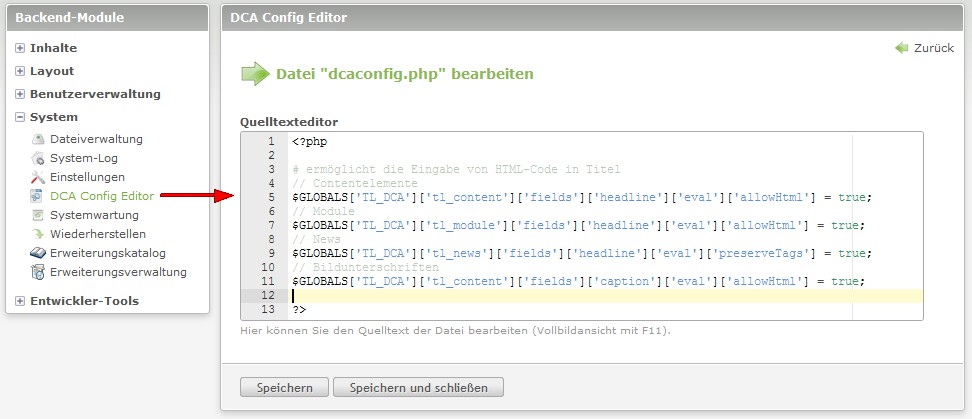Click the Erweiterungskatalog icon
The width and height of the screenshot is (972, 419).
38,253
